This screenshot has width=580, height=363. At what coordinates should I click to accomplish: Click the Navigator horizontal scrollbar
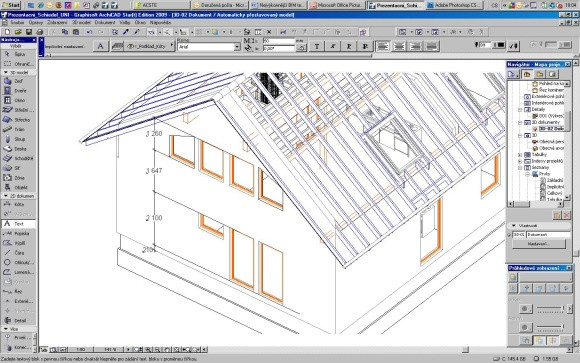[536, 204]
